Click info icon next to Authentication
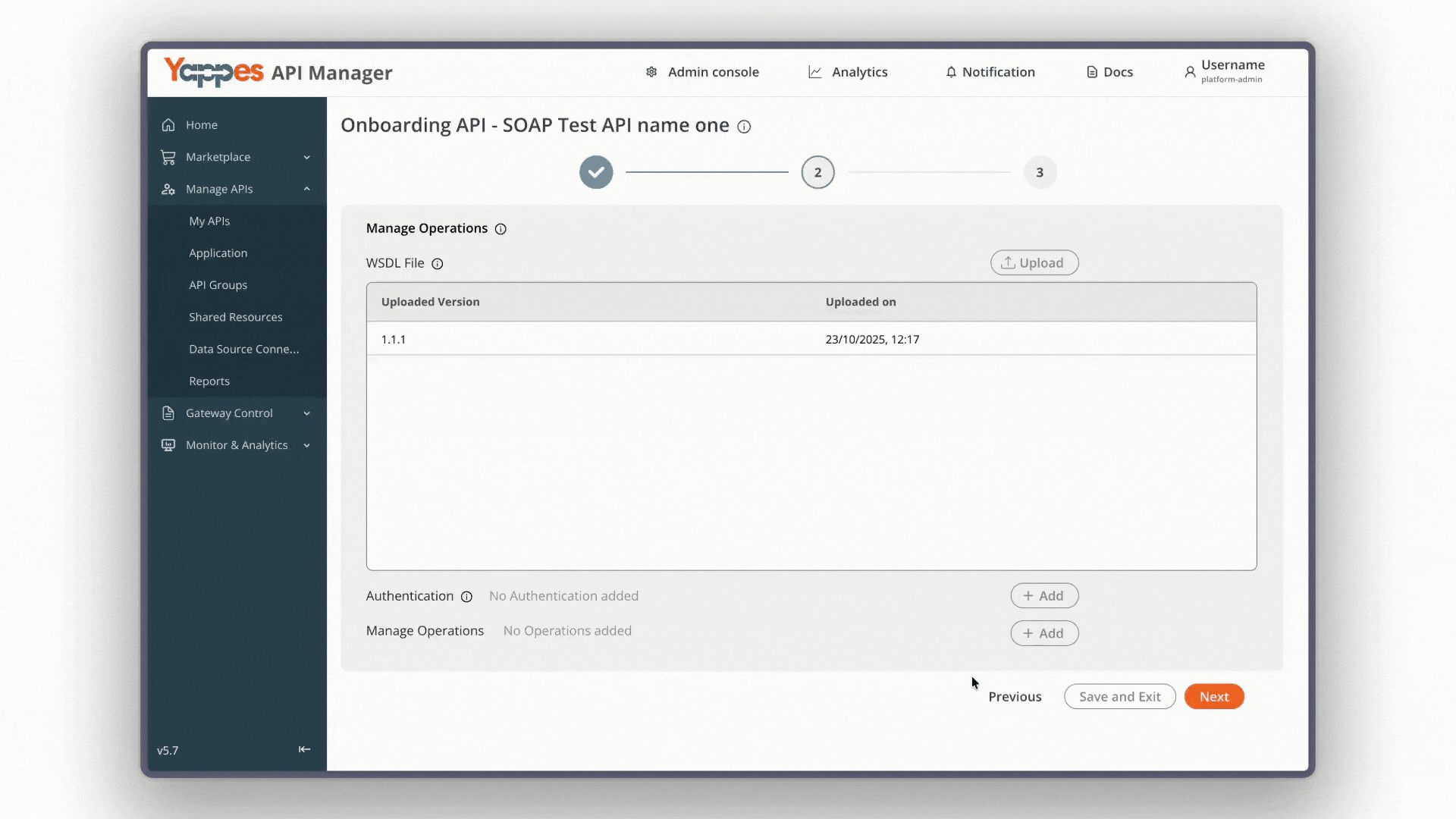This screenshot has width=1456, height=819. pos(467,597)
